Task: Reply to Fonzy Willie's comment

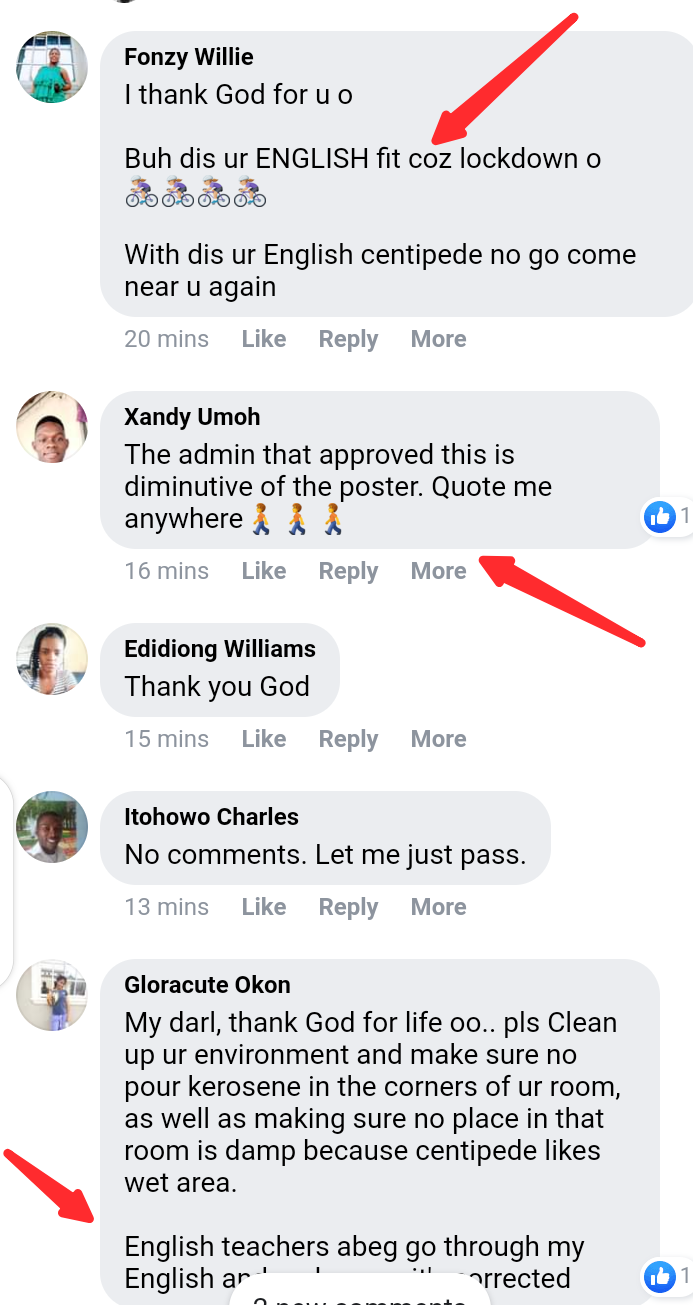Action: click(x=348, y=339)
